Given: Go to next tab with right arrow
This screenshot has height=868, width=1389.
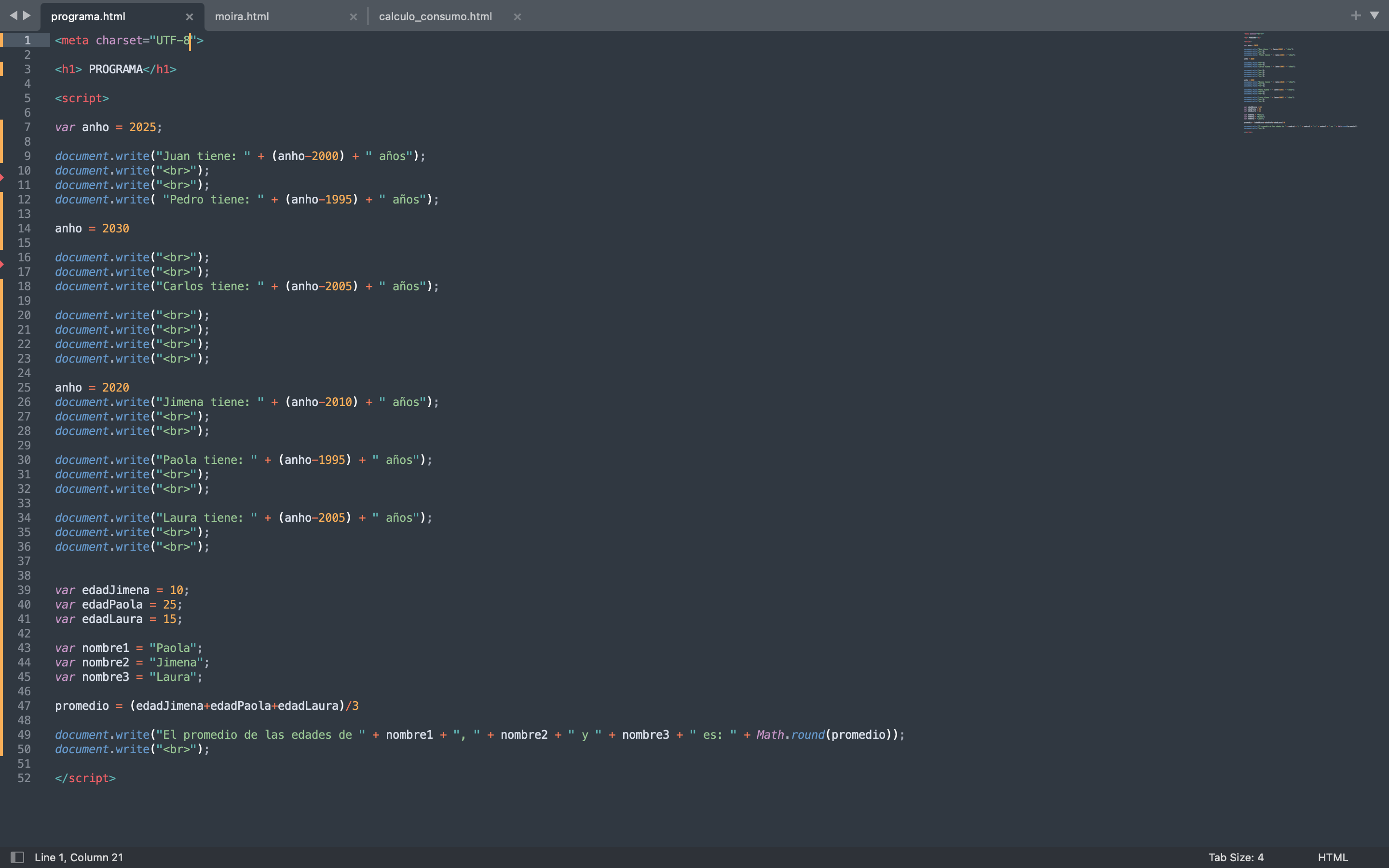Looking at the screenshot, I should (x=27, y=15).
